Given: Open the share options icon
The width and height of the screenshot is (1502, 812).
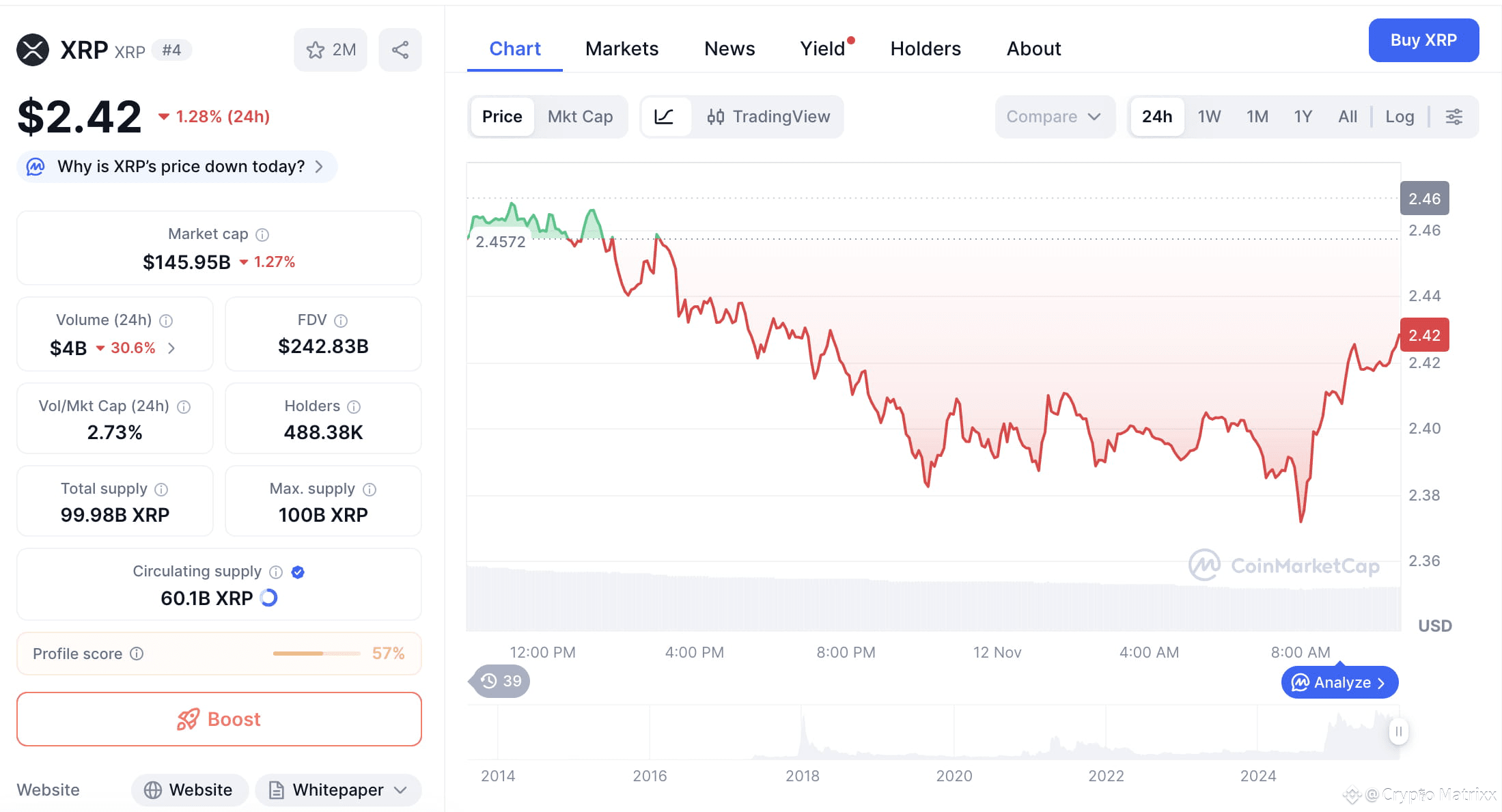Looking at the screenshot, I should pos(400,49).
